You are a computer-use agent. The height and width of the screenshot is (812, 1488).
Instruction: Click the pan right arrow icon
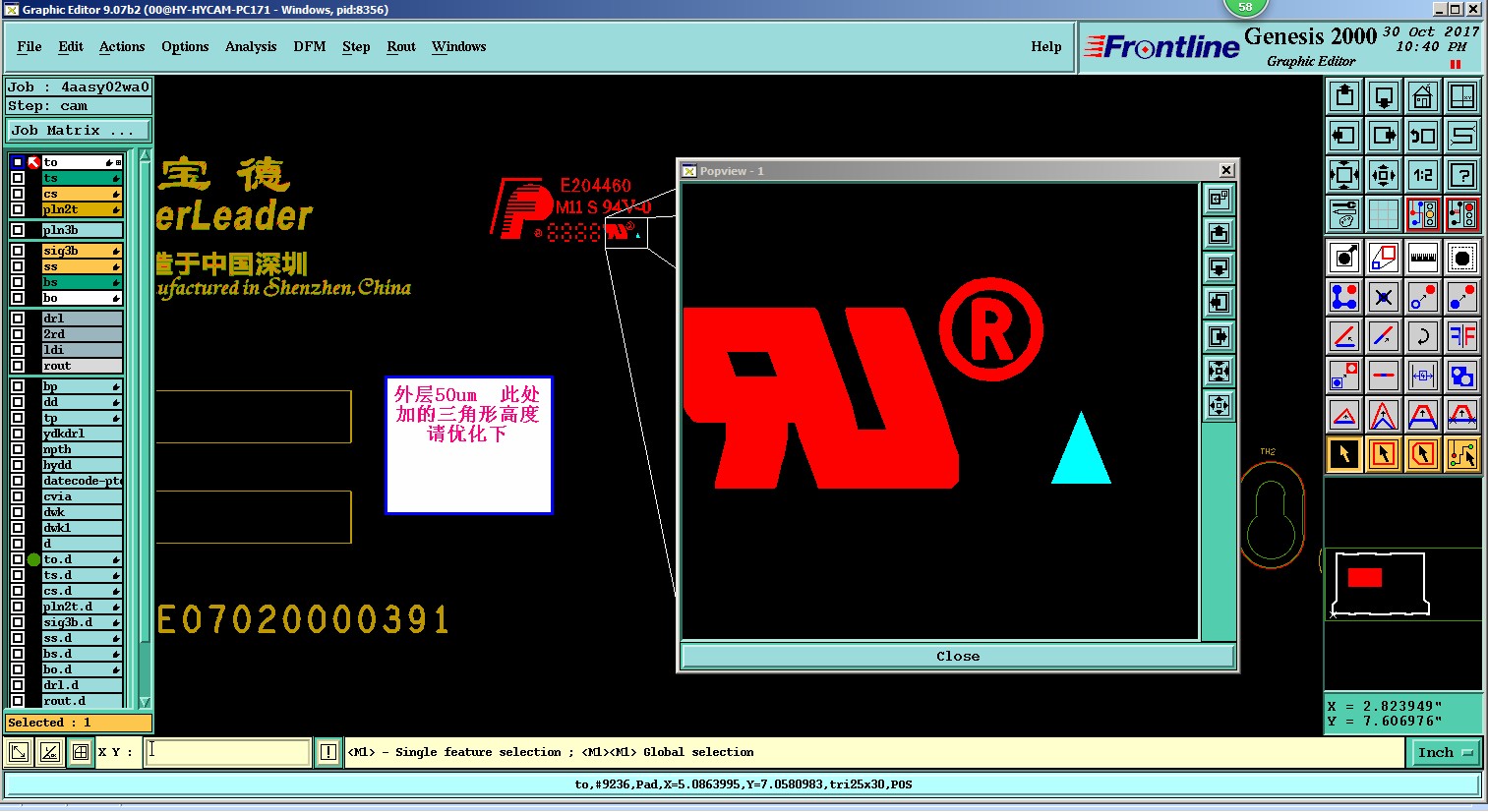point(1384,136)
